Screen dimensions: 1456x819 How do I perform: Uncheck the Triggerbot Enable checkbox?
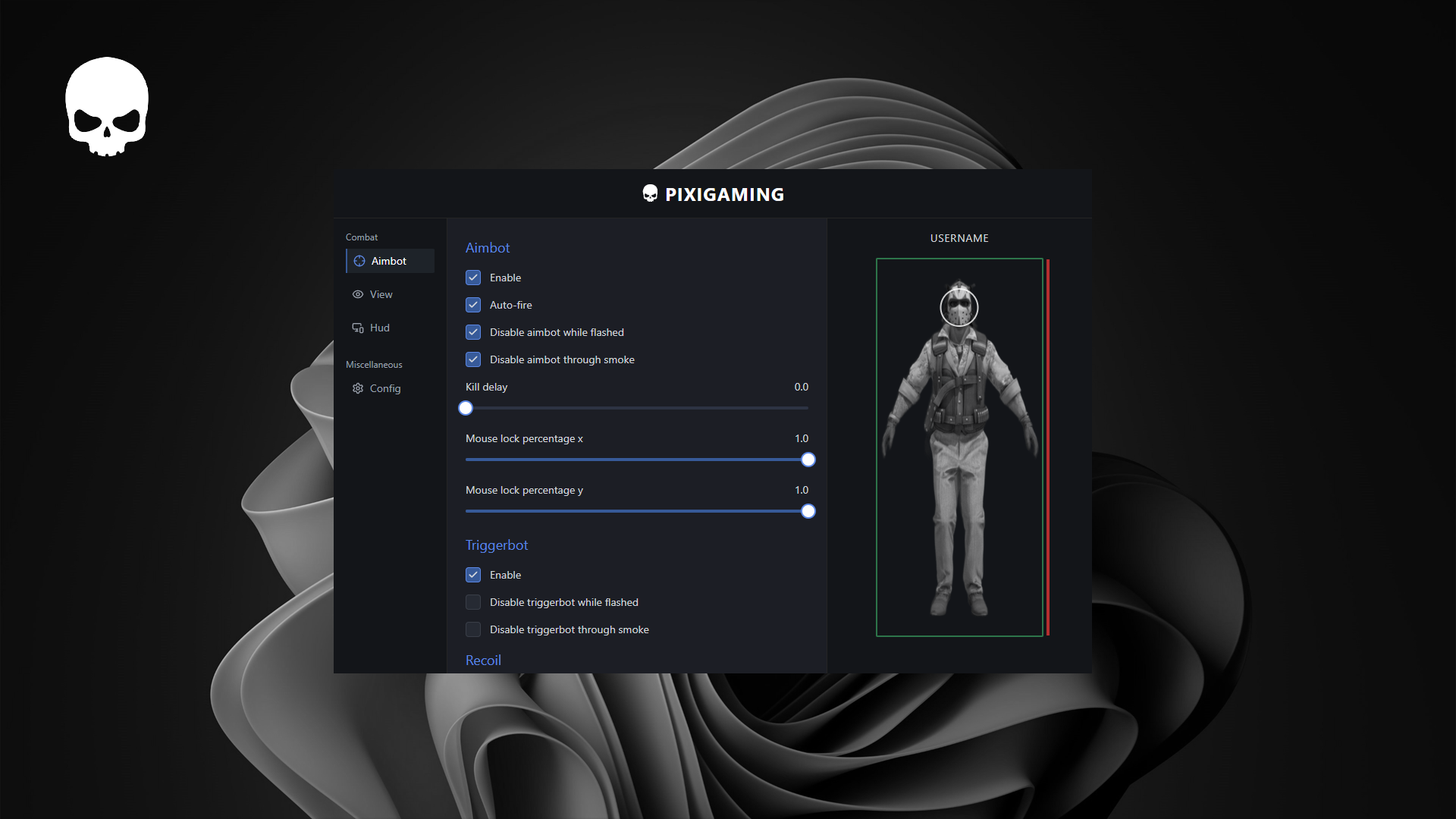tap(473, 575)
